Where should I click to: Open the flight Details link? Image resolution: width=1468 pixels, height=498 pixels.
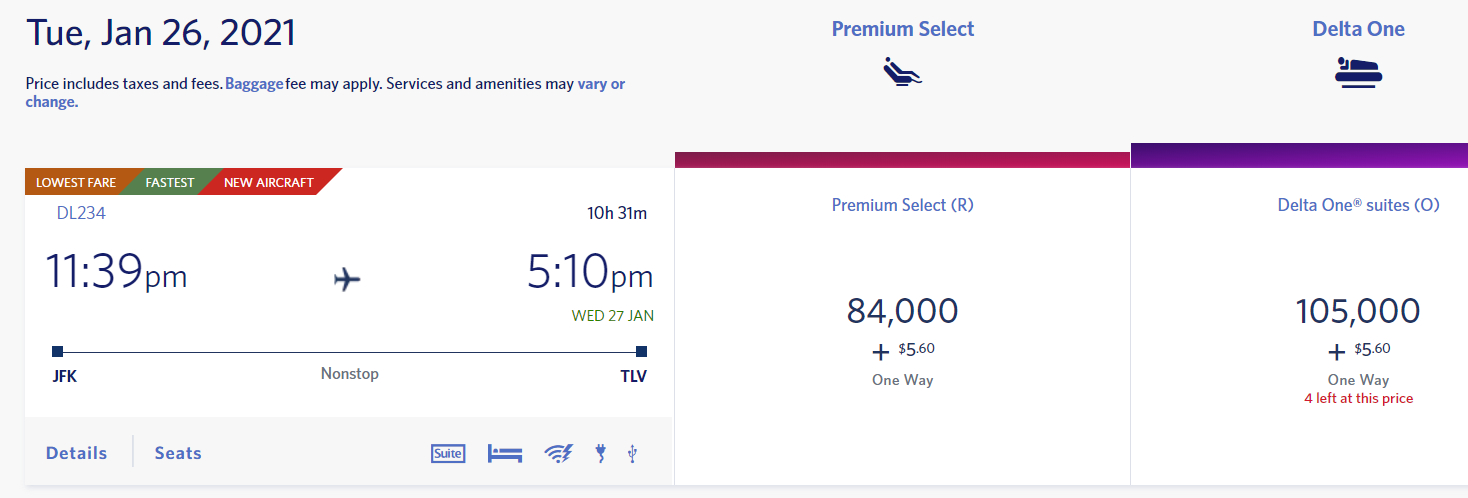coord(76,453)
